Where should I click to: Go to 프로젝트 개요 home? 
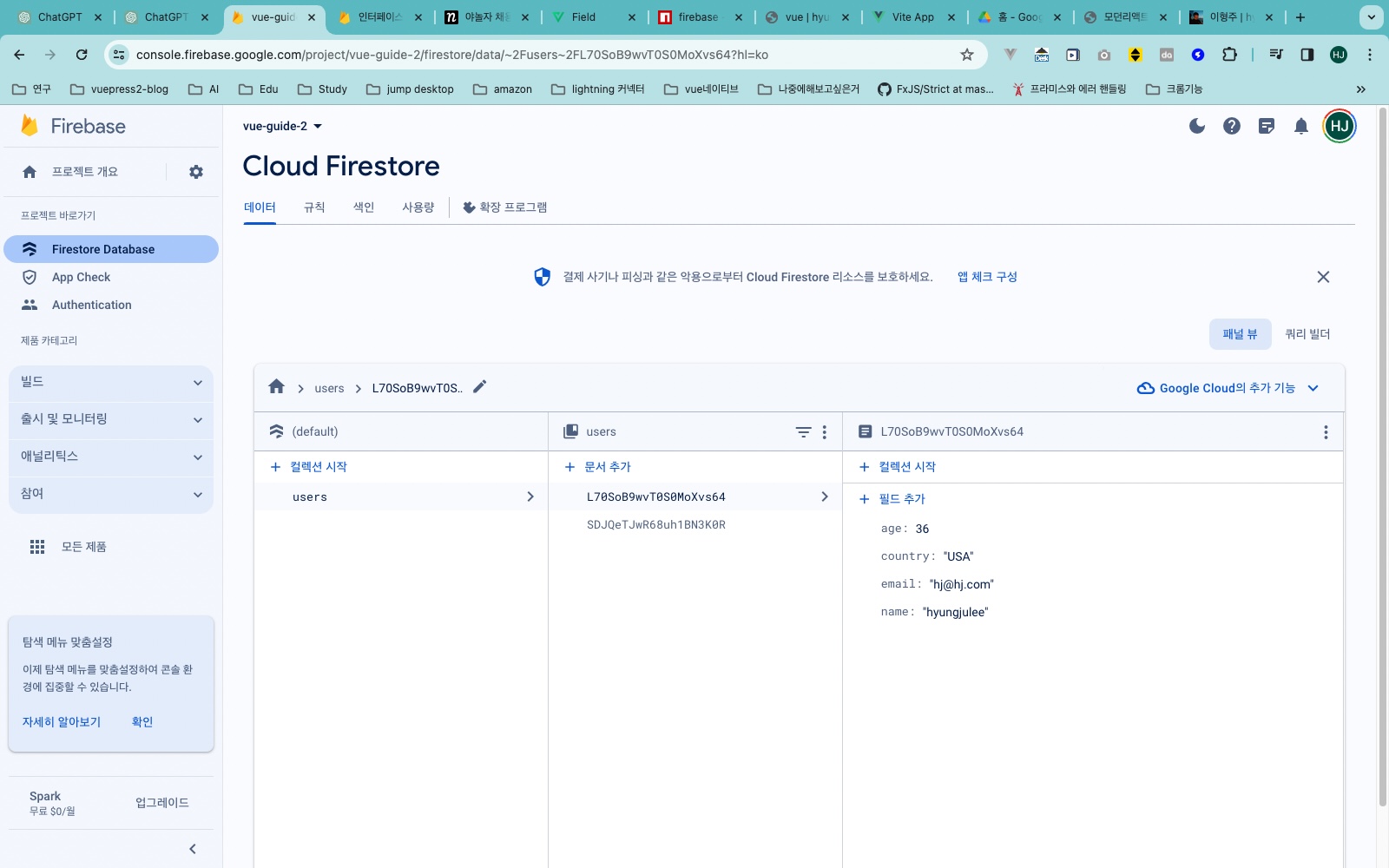click(84, 172)
